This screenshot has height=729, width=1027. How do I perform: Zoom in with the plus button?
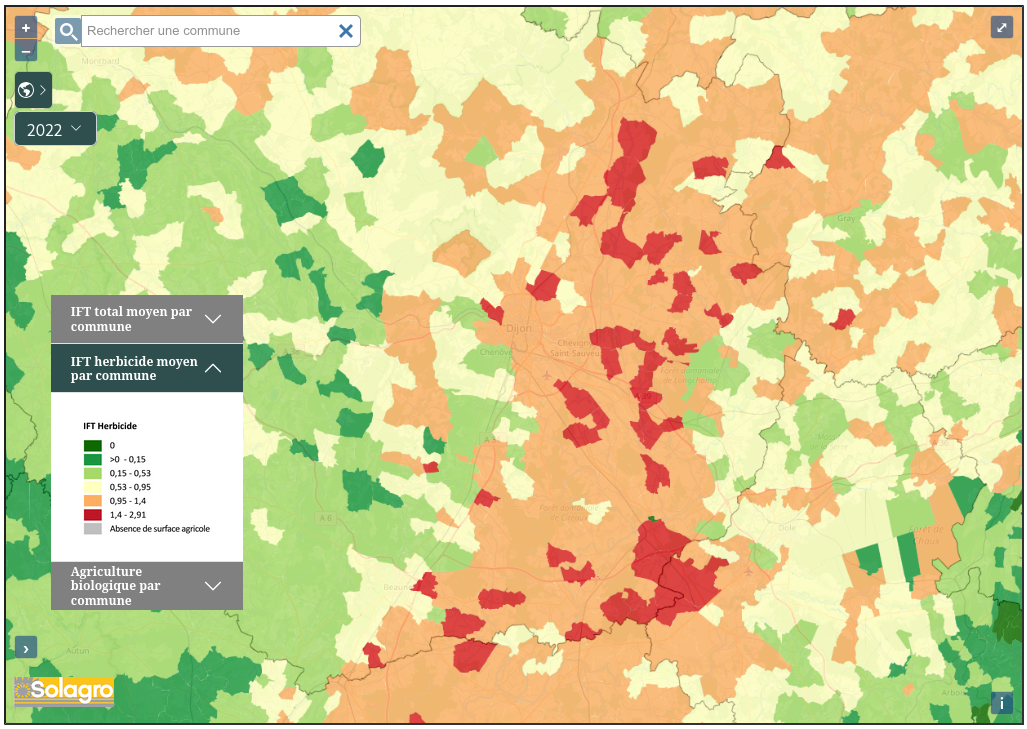pos(26,28)
